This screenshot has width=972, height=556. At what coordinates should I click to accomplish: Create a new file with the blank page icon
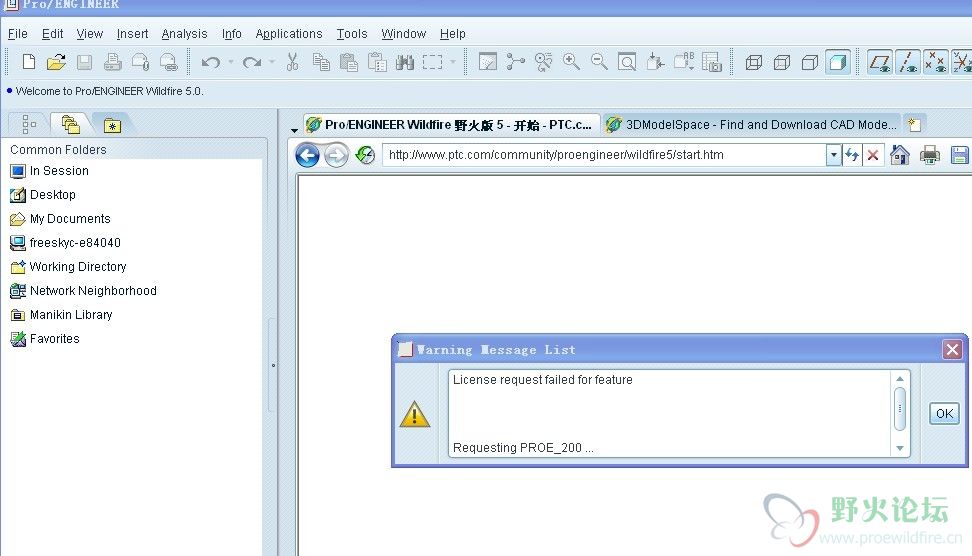tap(29, 61)
